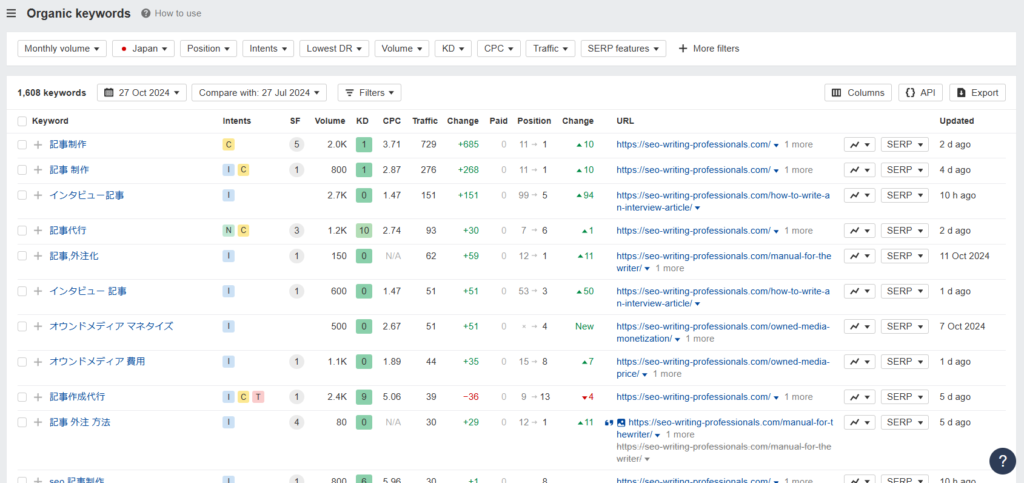Open the owned-media-price URL link
Viewport: 1024px width, 483px height.
[722, 361]
